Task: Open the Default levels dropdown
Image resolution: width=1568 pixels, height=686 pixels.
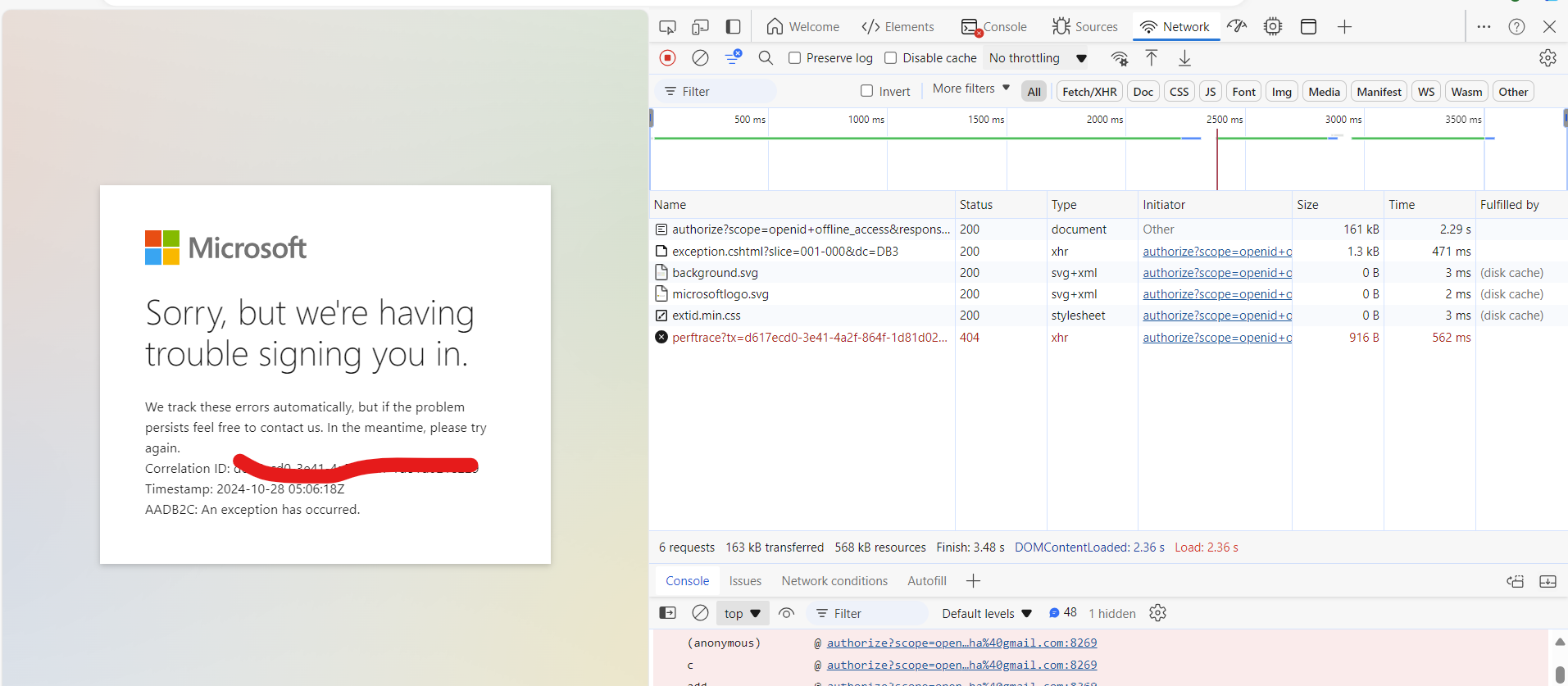Action: [x=987, y=613]
